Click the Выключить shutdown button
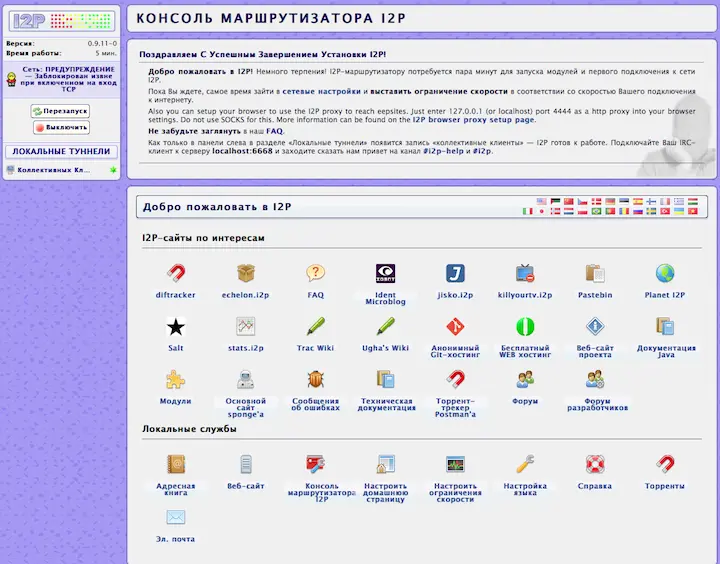This screenshot has width=720, height=564. point(61,127)
